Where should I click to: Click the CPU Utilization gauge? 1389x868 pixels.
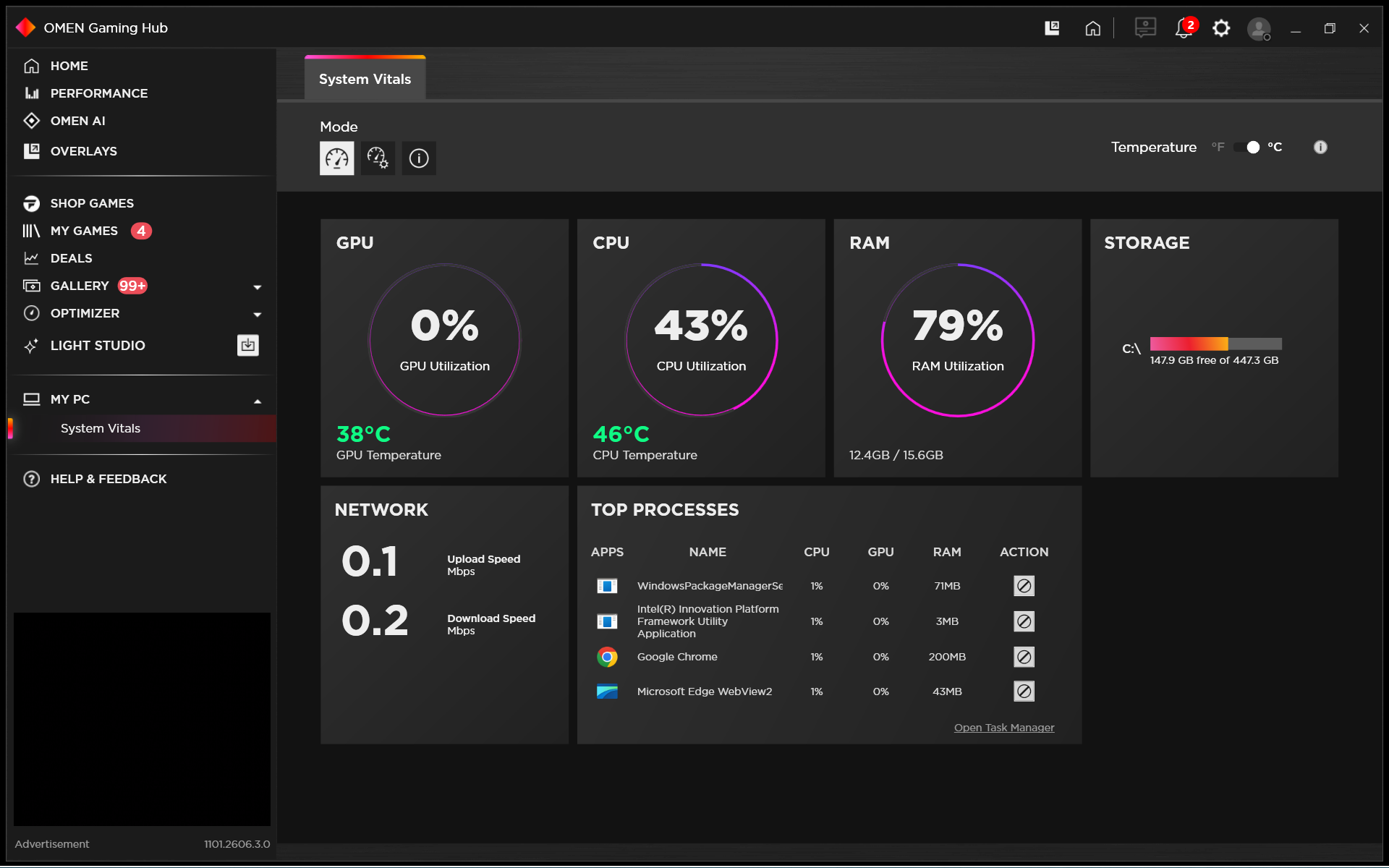(x=701, y=340)
